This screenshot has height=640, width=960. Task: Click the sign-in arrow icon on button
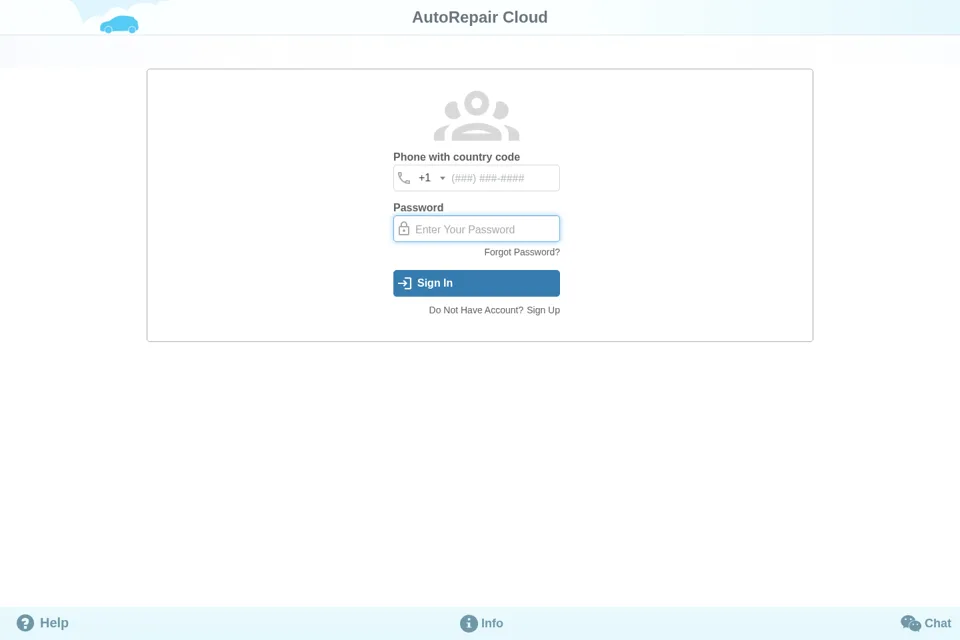405,283
